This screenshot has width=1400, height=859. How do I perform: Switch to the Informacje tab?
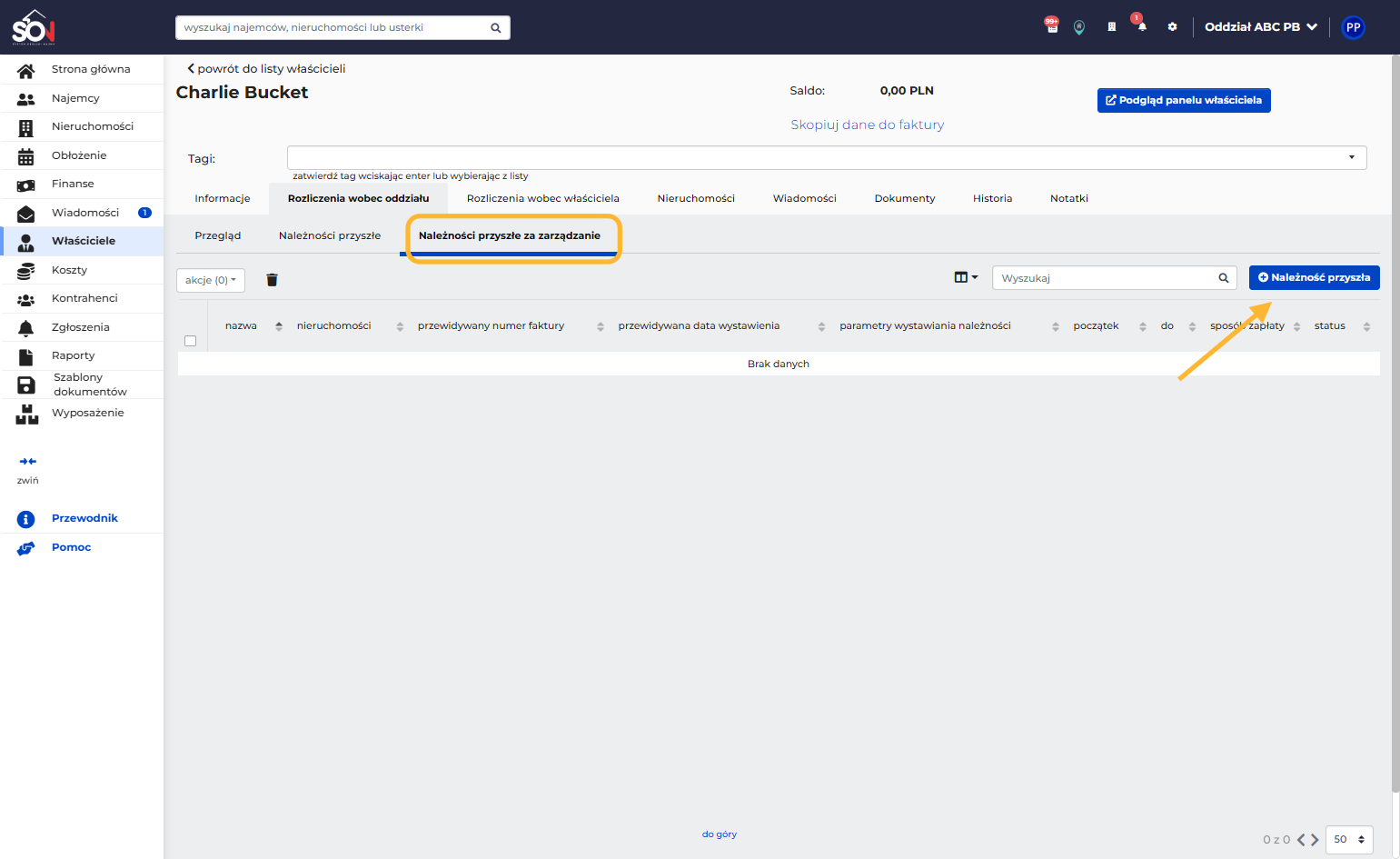tap(223, 198)
